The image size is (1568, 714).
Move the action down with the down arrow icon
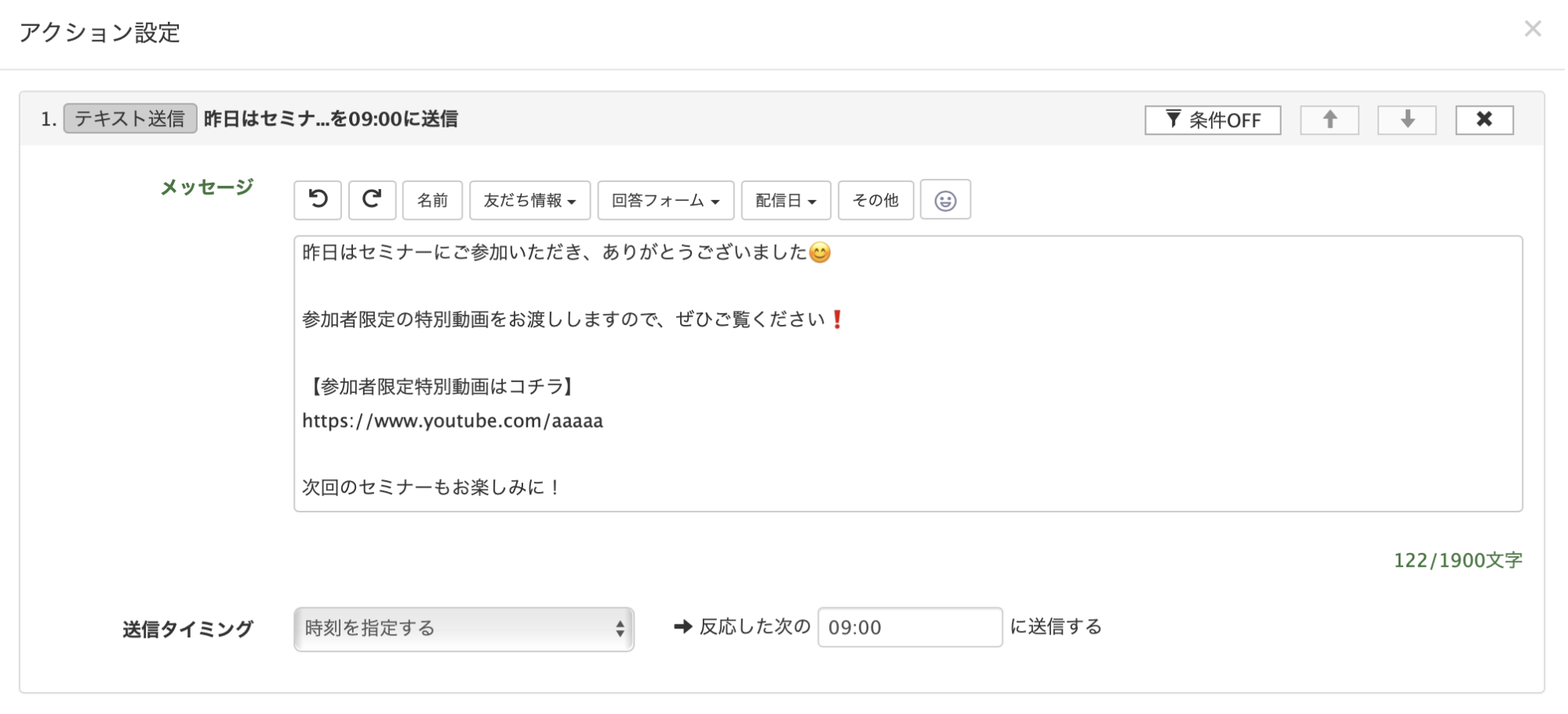(1406, 119)
